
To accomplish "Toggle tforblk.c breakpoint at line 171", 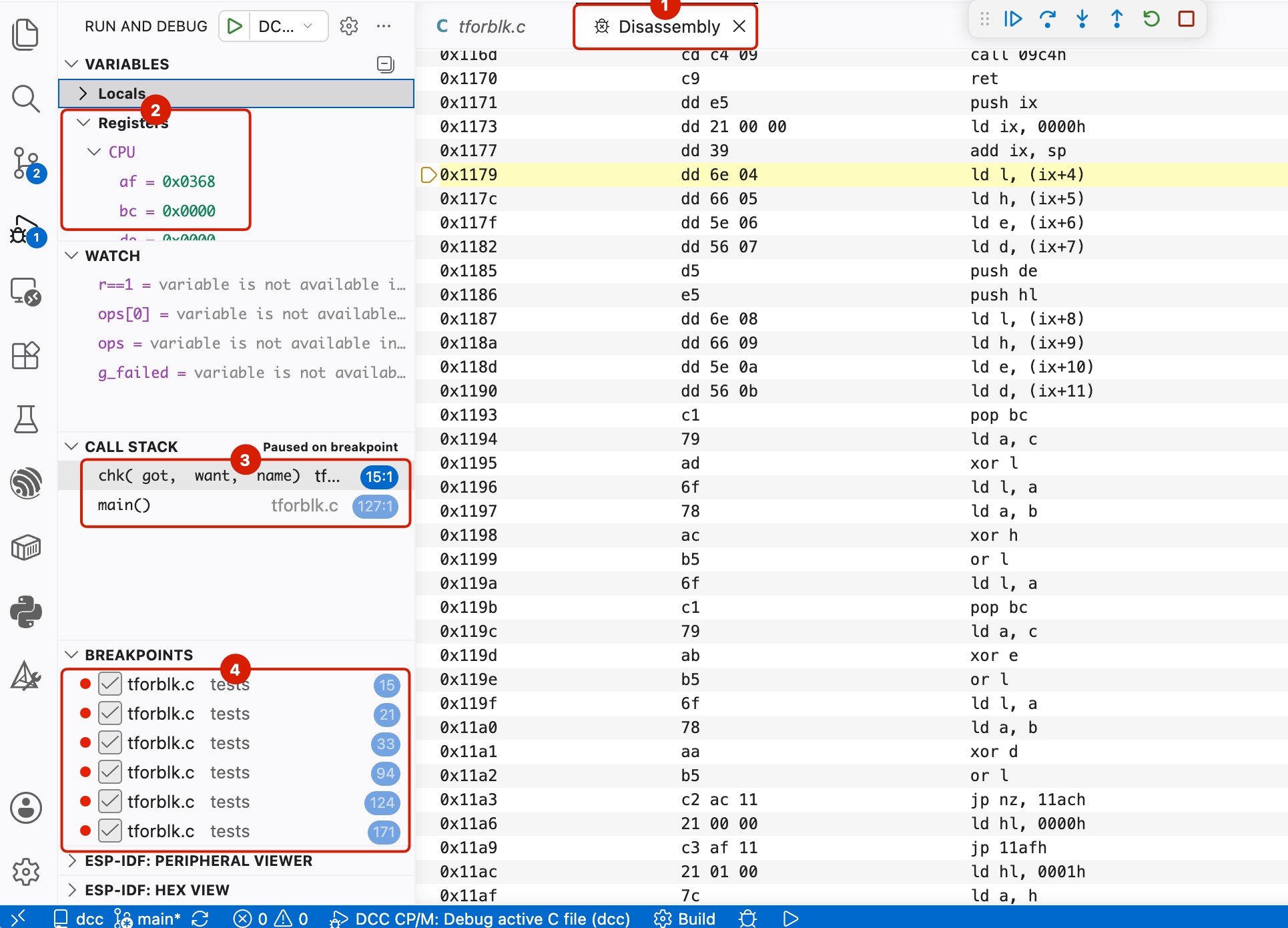I will 110,831.
